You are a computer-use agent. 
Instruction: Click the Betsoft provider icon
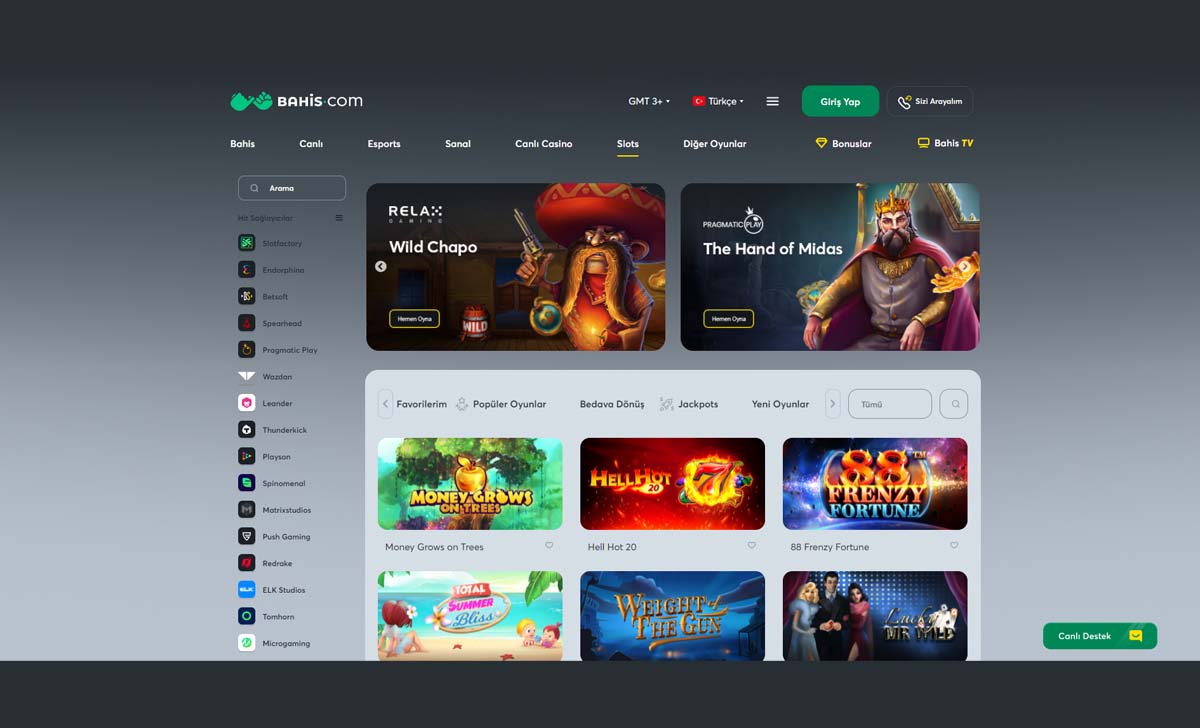pyautogui.click(x=246, y=296)
